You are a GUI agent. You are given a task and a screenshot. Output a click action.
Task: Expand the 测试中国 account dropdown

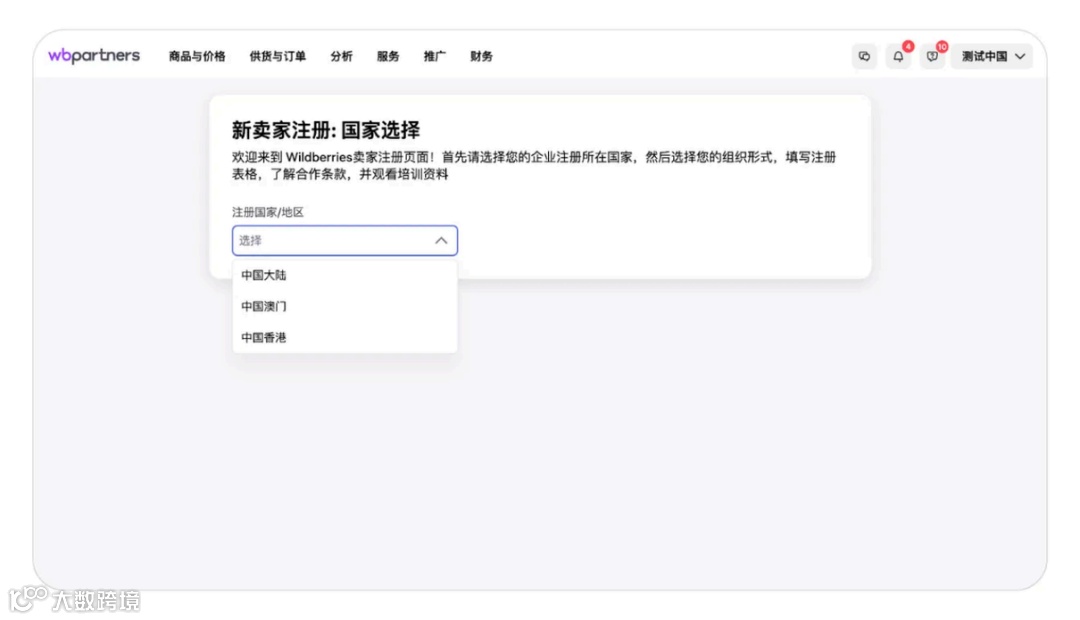point(992,56)
